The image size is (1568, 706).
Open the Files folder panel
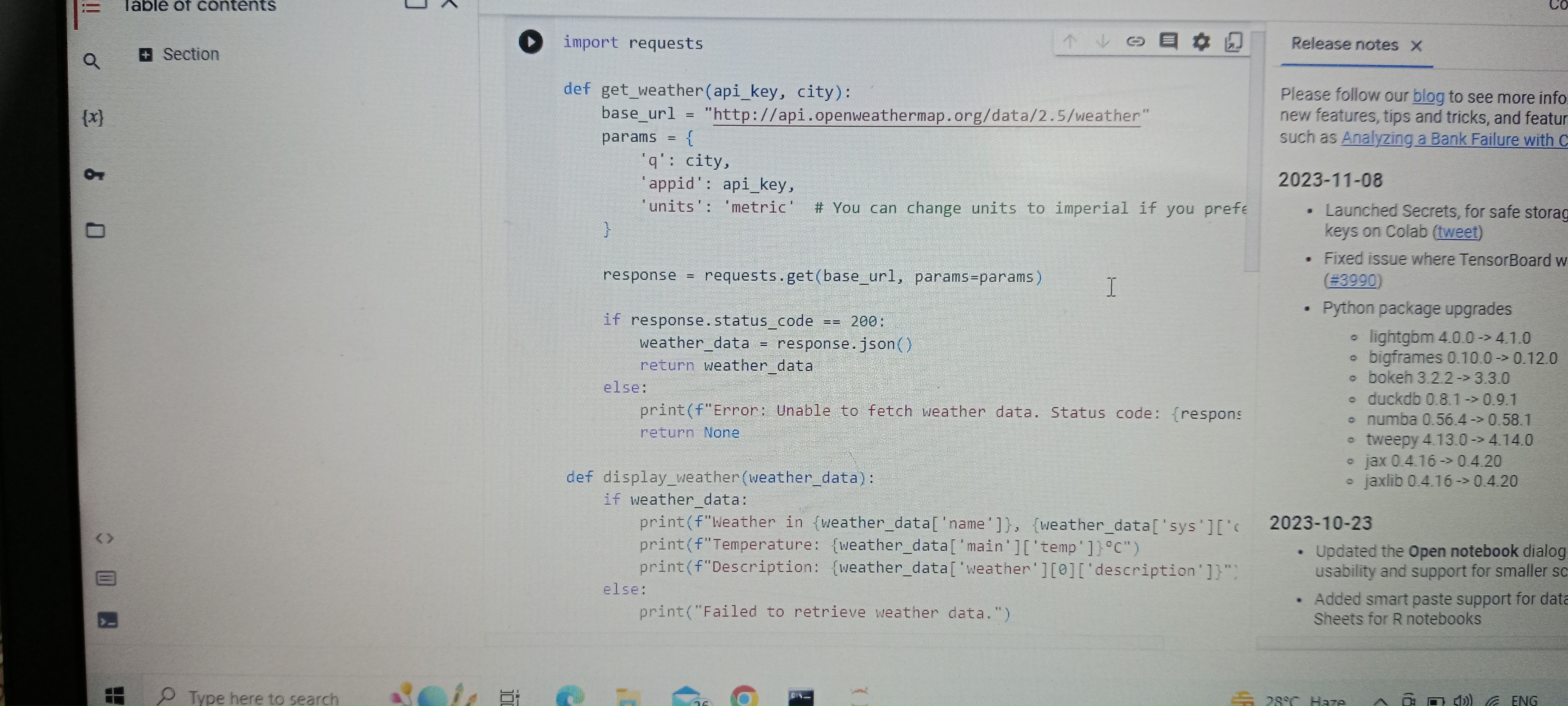point(95,230)
